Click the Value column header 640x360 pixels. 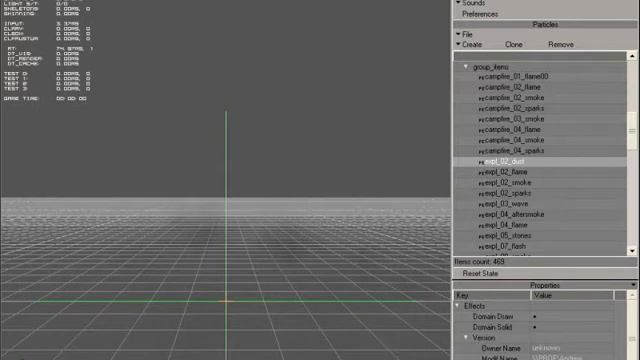point(572,296)
